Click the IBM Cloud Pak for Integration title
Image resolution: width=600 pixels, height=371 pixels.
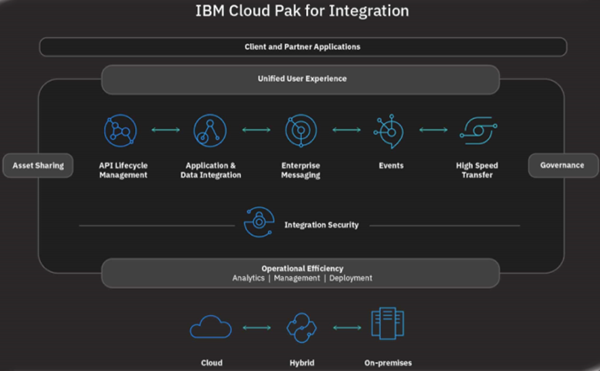tap(302, 11)
